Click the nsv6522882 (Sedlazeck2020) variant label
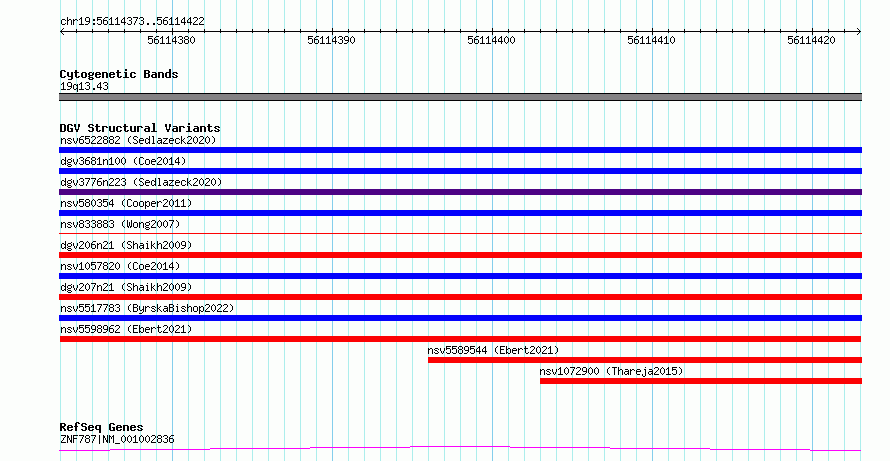 (138, 140)
